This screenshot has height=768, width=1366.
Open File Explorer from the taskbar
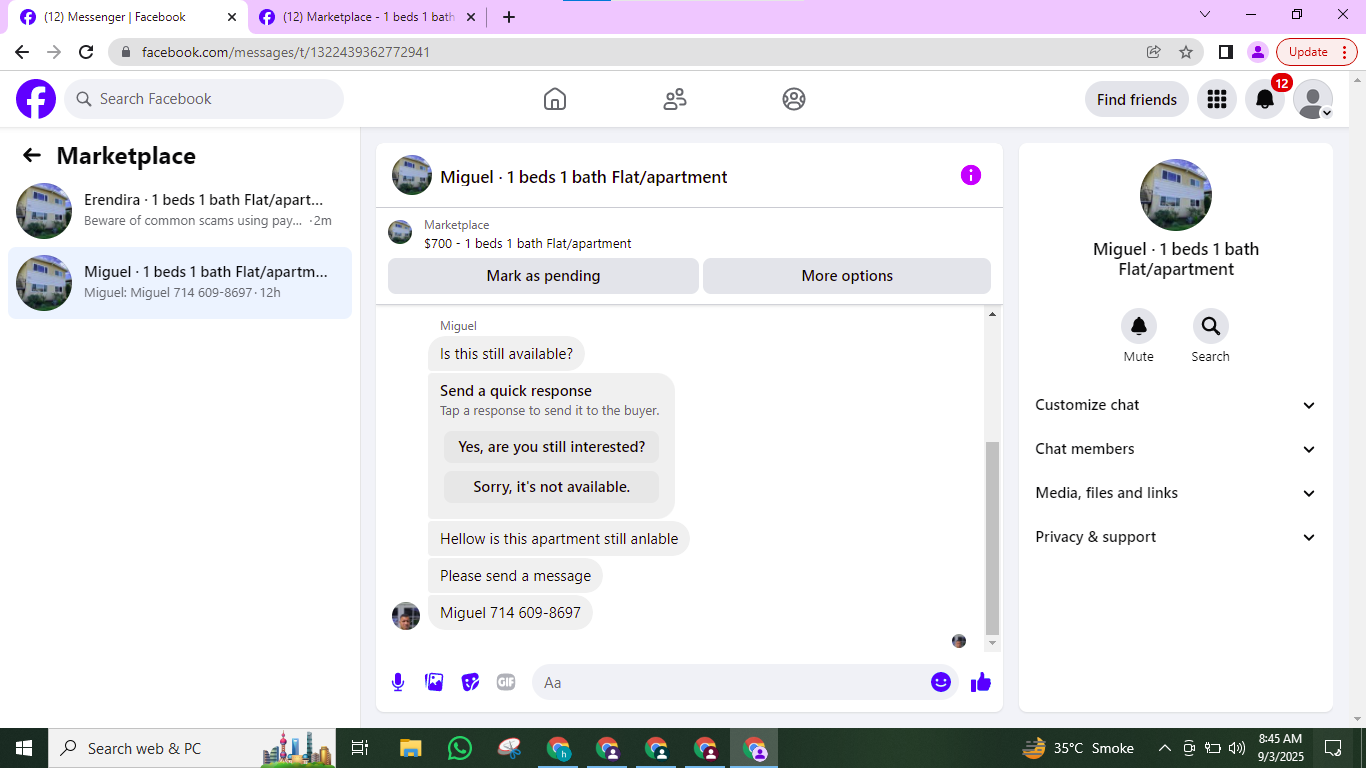[x=410, y=748]
